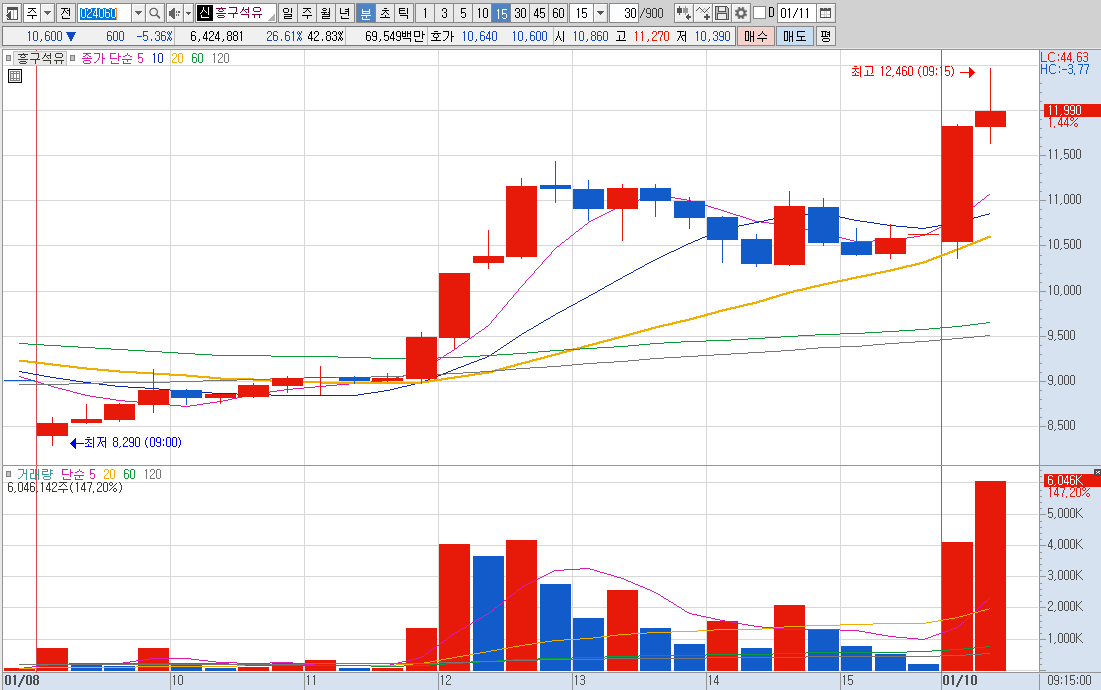Screen dimensions: 1101x690
Task: Click the 09:15:00 time readout
Action: 1069,680
